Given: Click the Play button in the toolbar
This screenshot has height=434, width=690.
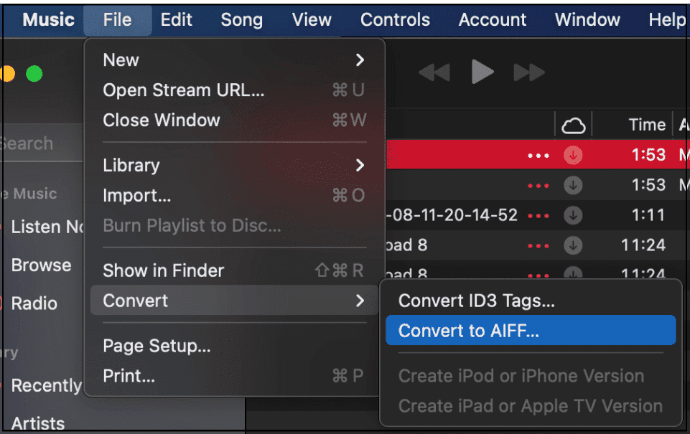Looking at the screenshot, I should [x=483, y=72].
